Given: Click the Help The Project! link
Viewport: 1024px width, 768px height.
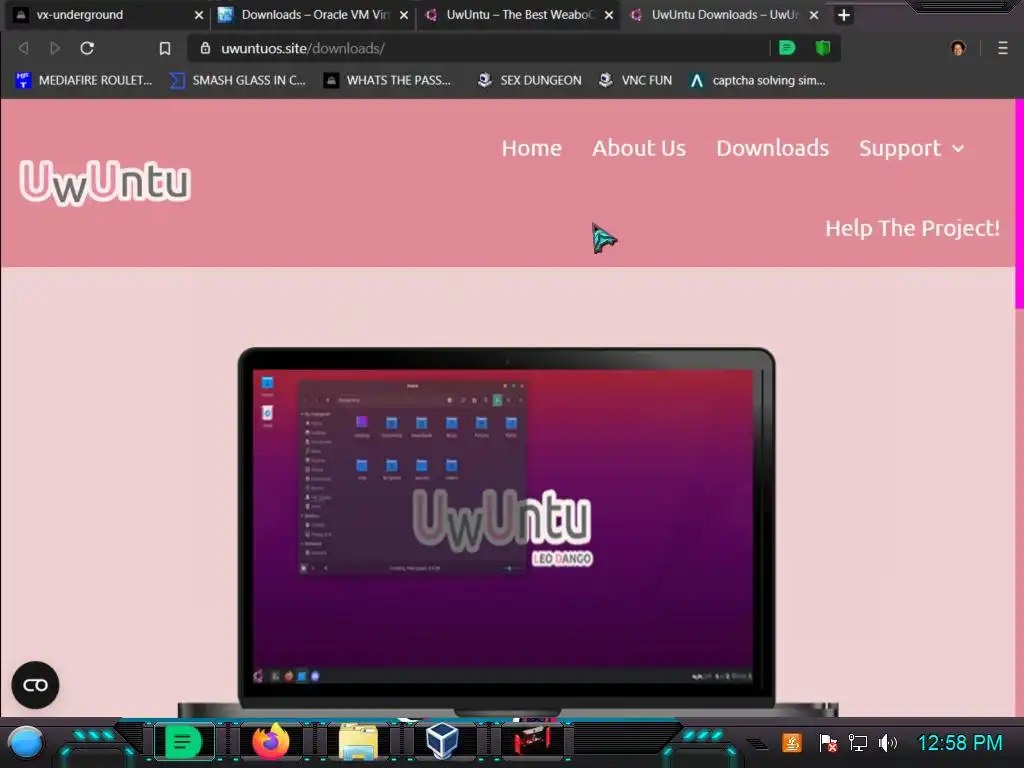Looking at the screenshot, I should [912, 228].
